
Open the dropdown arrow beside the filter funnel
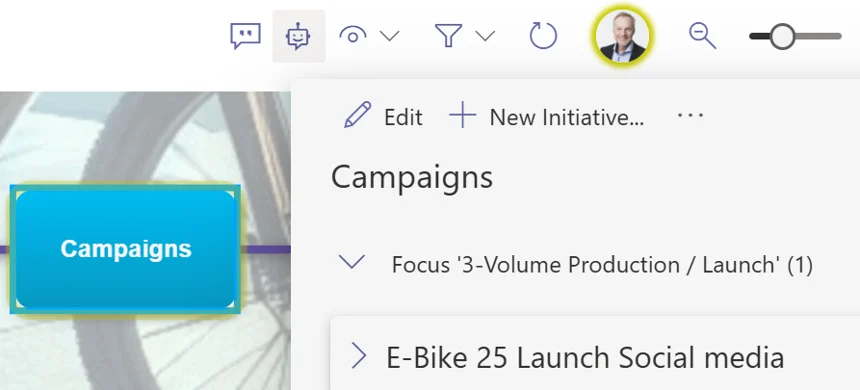pos(485,36)
